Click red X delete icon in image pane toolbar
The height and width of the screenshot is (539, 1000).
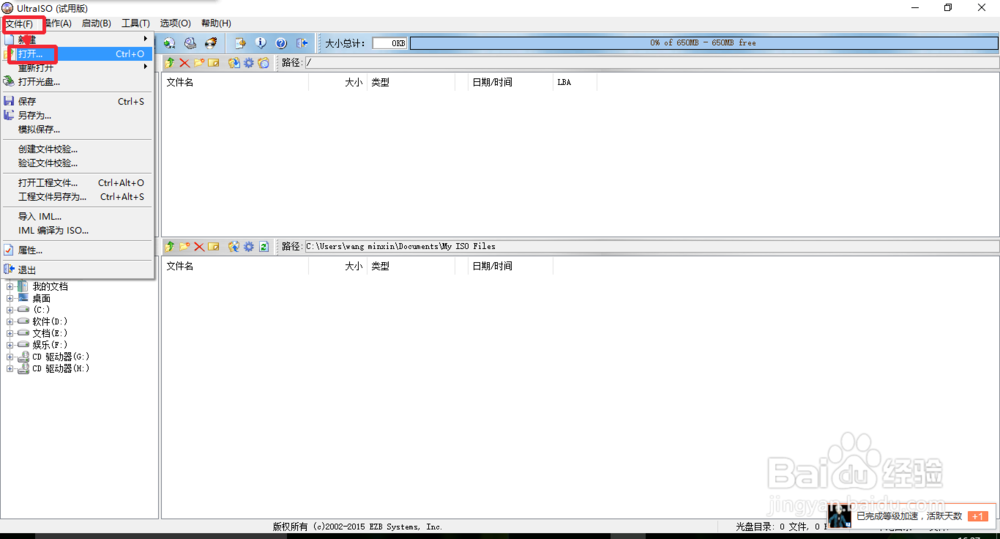click(x=184, y=63)
